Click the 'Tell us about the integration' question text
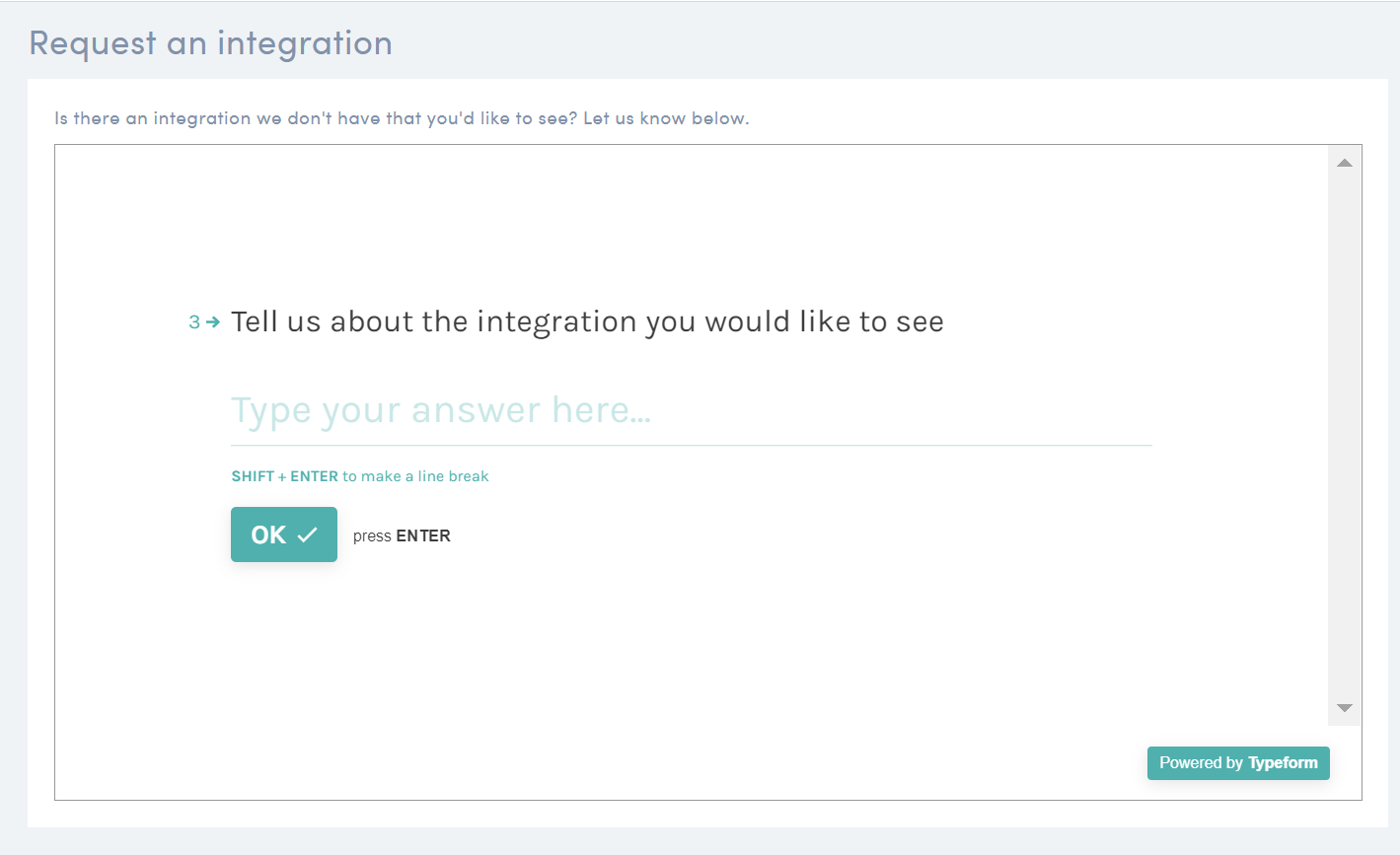Screen dimensions: 1400x855 [x=587, y=321]
